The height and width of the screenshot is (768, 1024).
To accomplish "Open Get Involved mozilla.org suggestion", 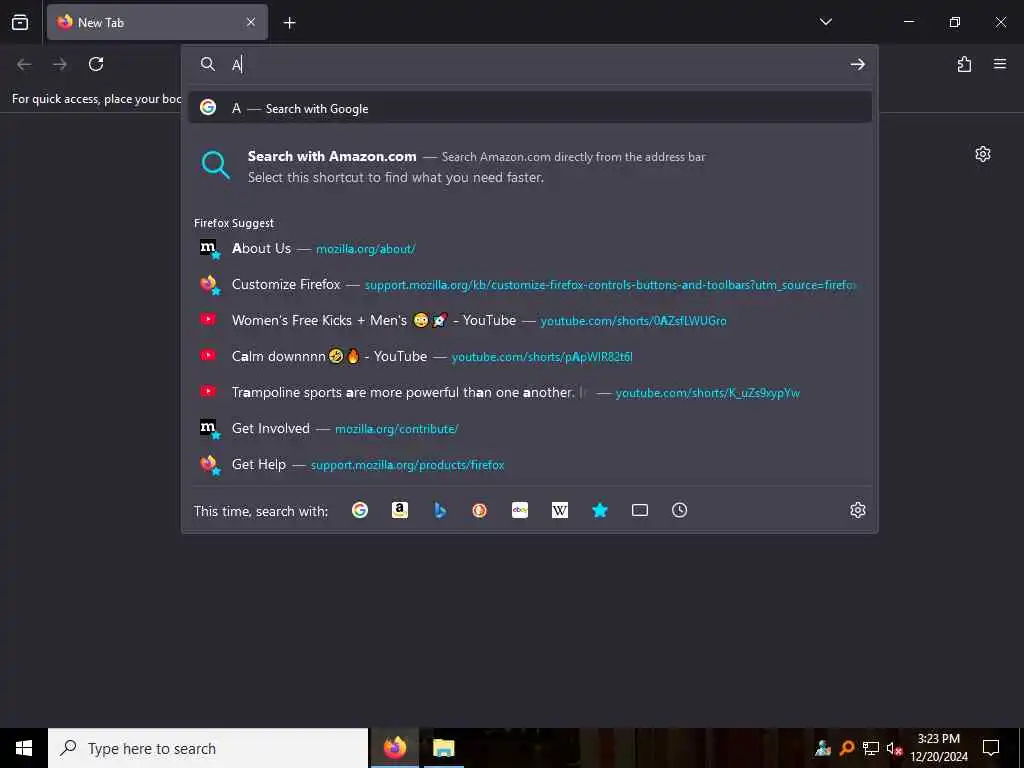I will [530, 428].
